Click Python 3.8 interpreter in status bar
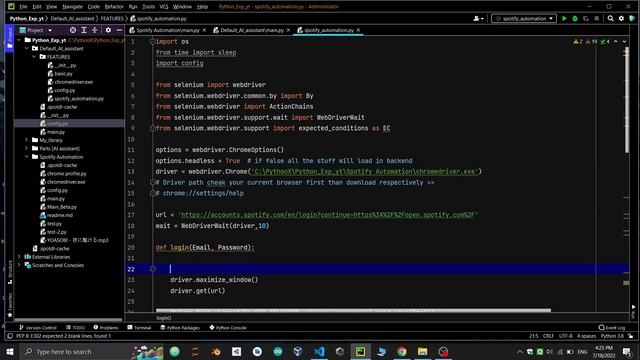Viewport: 640px width, 360px height. 612,336
